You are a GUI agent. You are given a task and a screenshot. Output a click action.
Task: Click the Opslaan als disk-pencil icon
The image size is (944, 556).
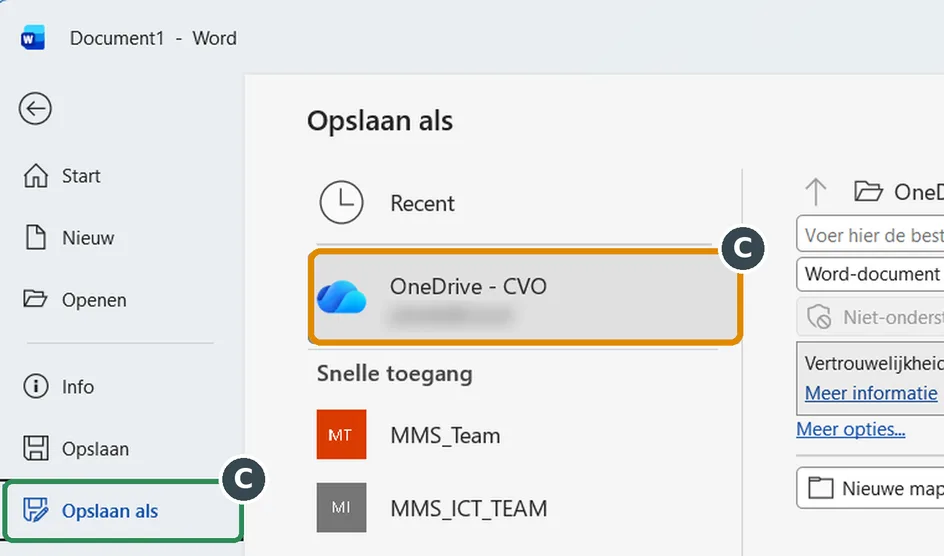(36, 510)
